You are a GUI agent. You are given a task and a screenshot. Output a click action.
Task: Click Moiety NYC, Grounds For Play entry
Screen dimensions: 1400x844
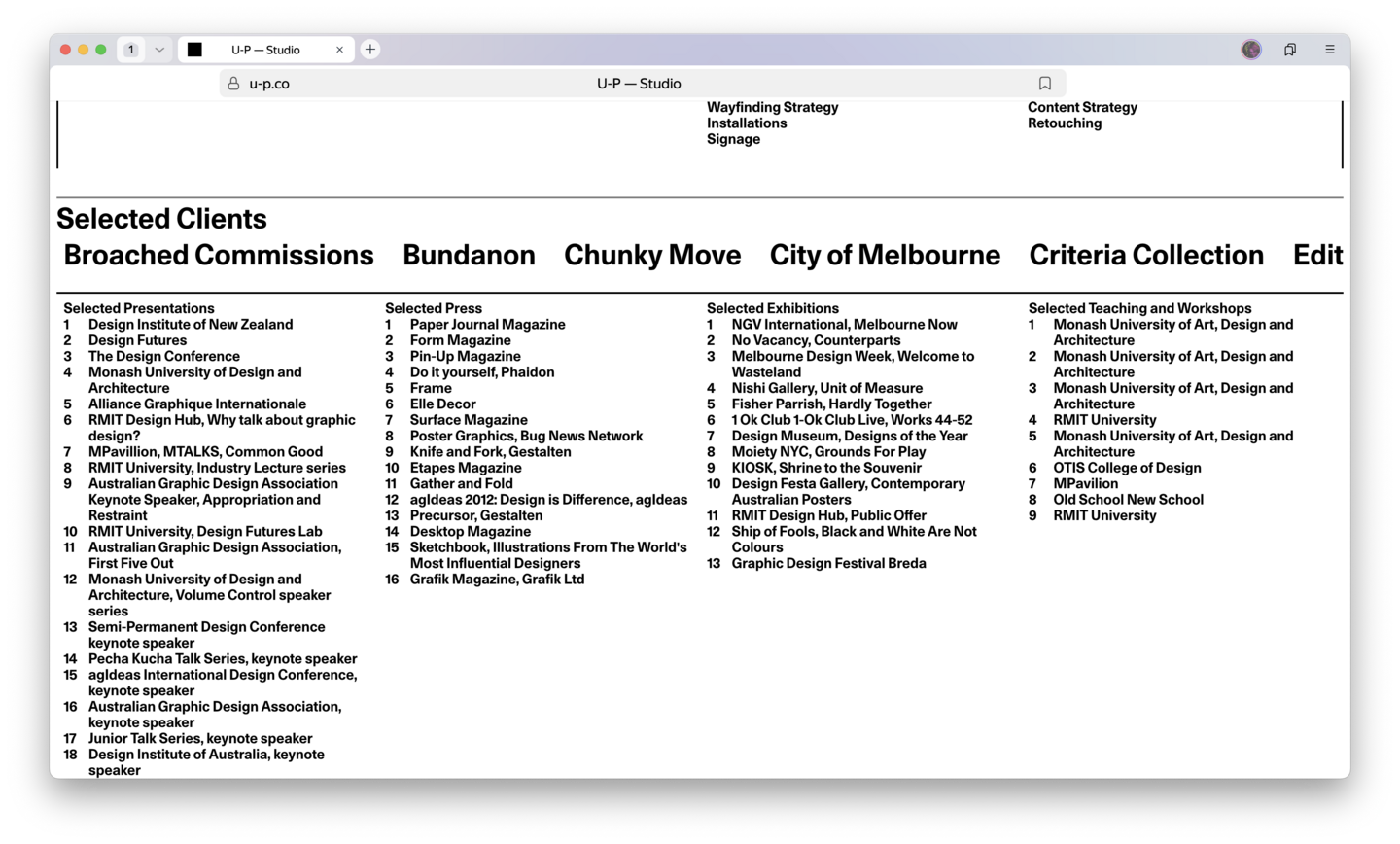point(828,452)
